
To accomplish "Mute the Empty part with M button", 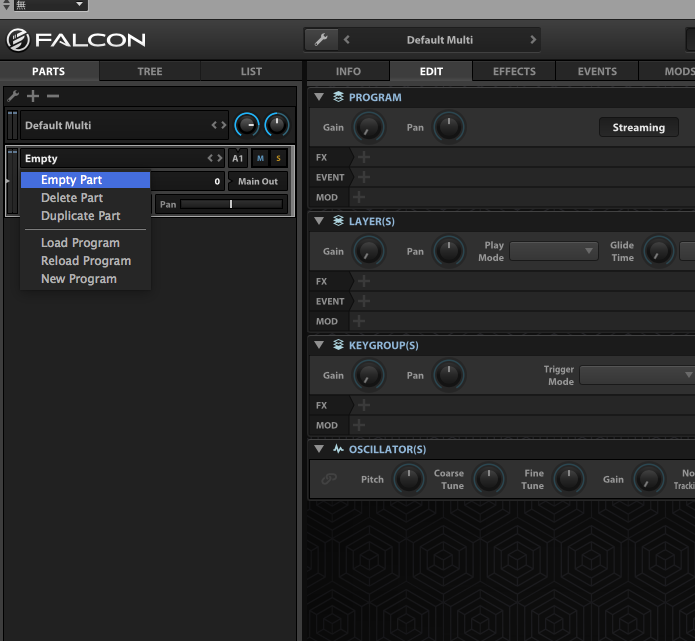I will coord(260,158).
